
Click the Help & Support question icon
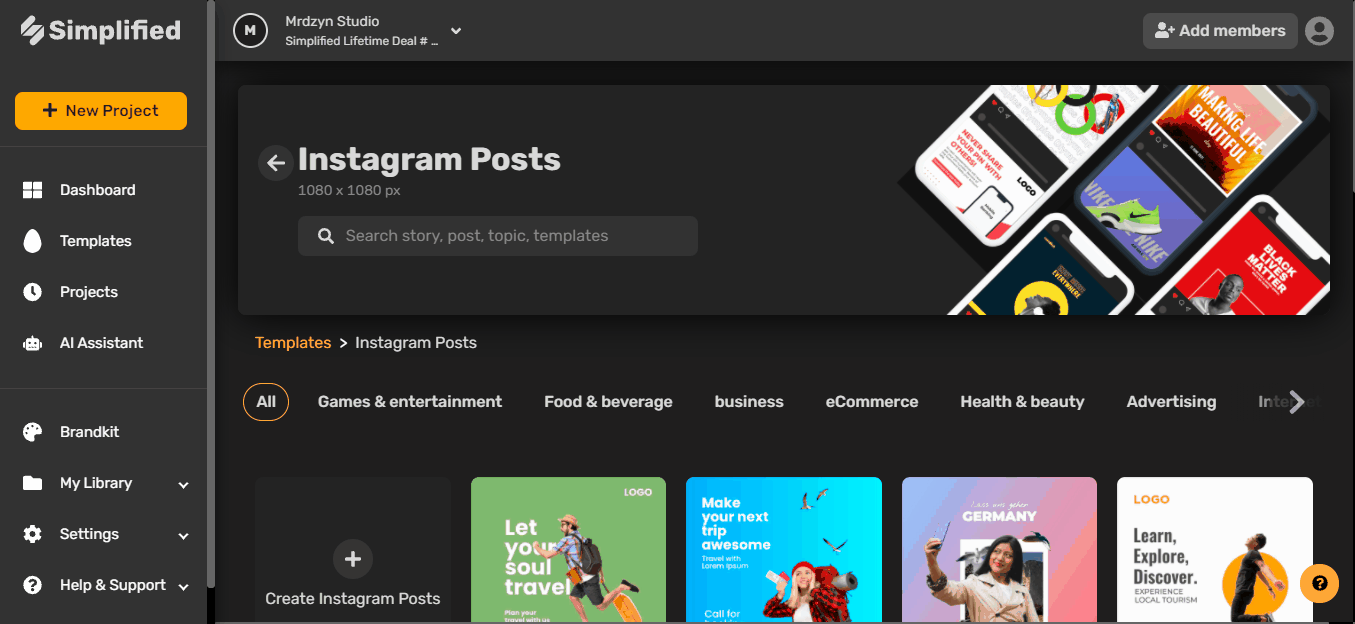(32, 585)
